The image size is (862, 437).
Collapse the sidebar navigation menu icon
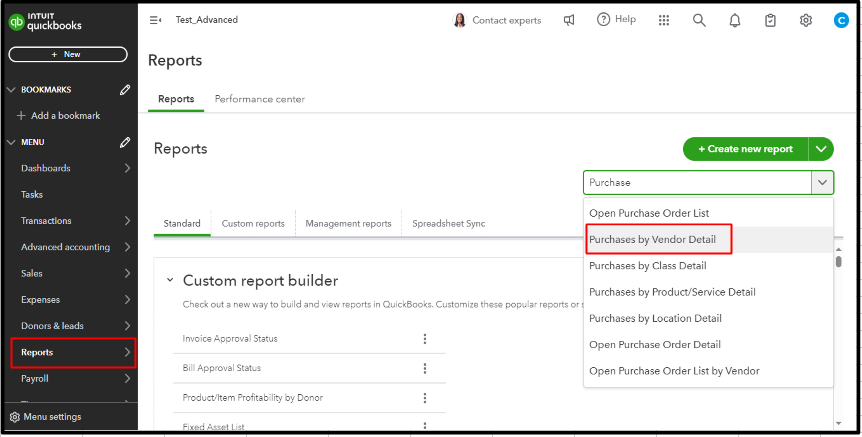click(x=155, y=20)
